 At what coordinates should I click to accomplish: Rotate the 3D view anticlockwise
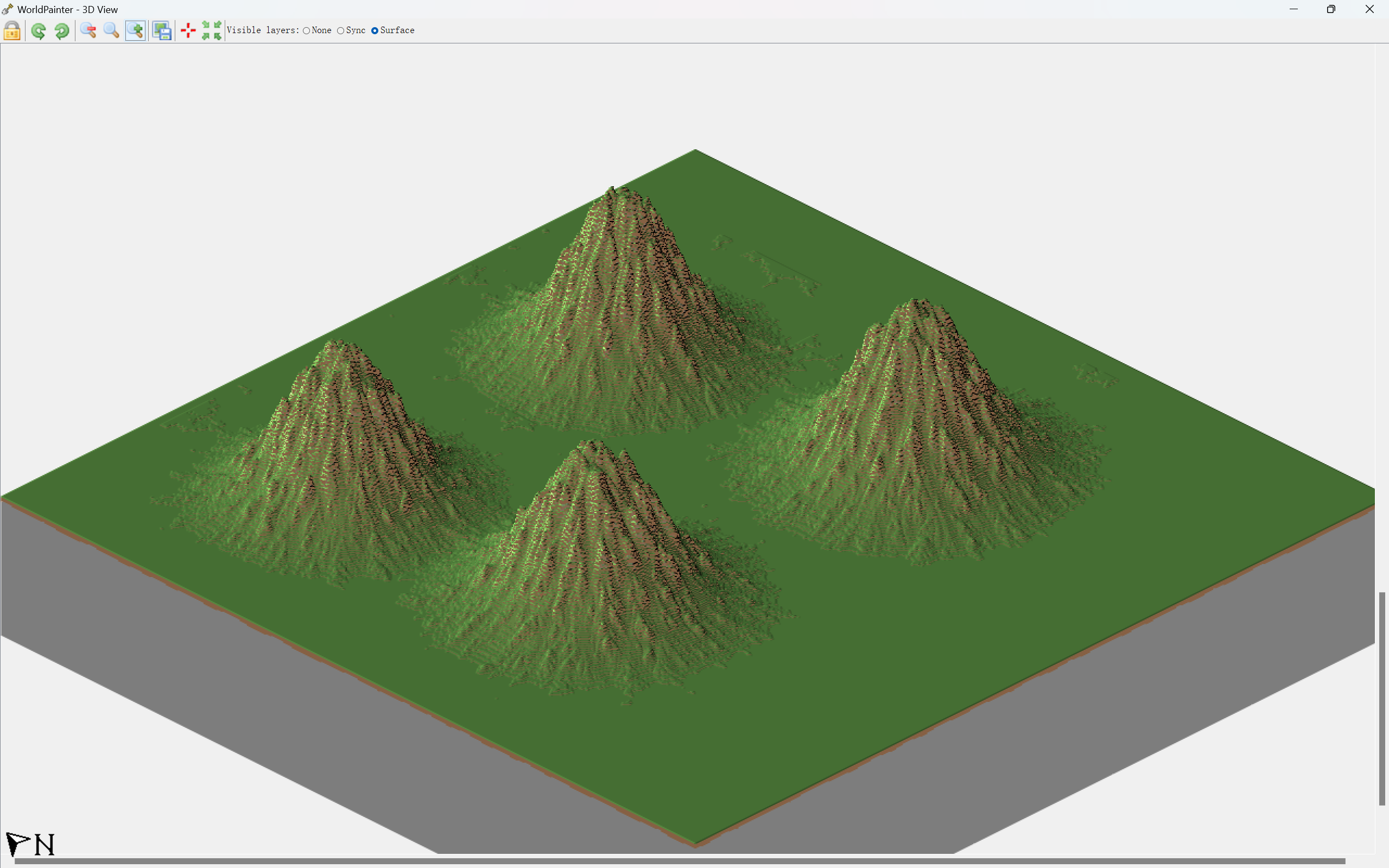[x=39, y=30]
